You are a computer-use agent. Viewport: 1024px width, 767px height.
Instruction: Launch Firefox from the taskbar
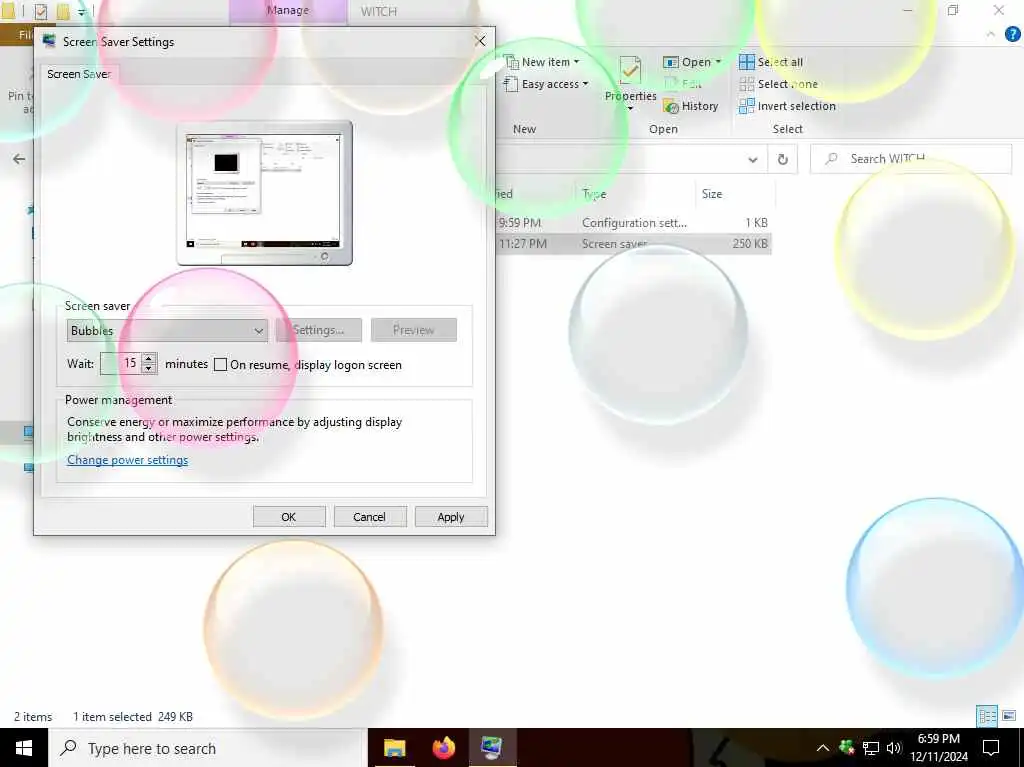(x=443, y=748)
